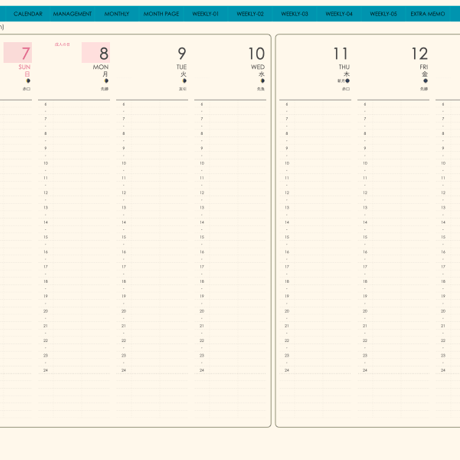Click the moon phase icon under Tuesday 9
Viewport: 460px width, 460px height.
(184, 81)
